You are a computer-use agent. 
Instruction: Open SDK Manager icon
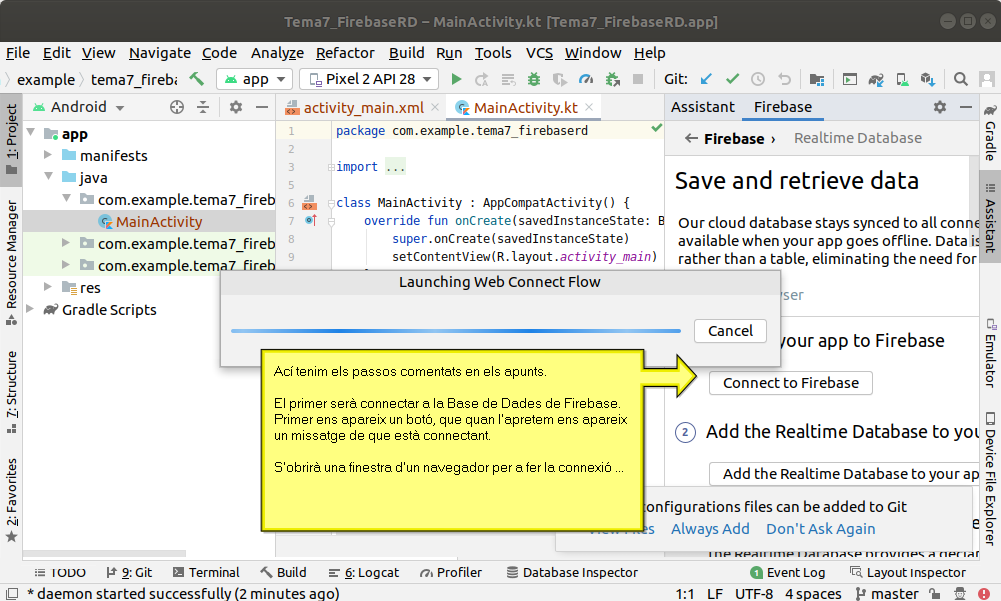(x=928, y=79)
